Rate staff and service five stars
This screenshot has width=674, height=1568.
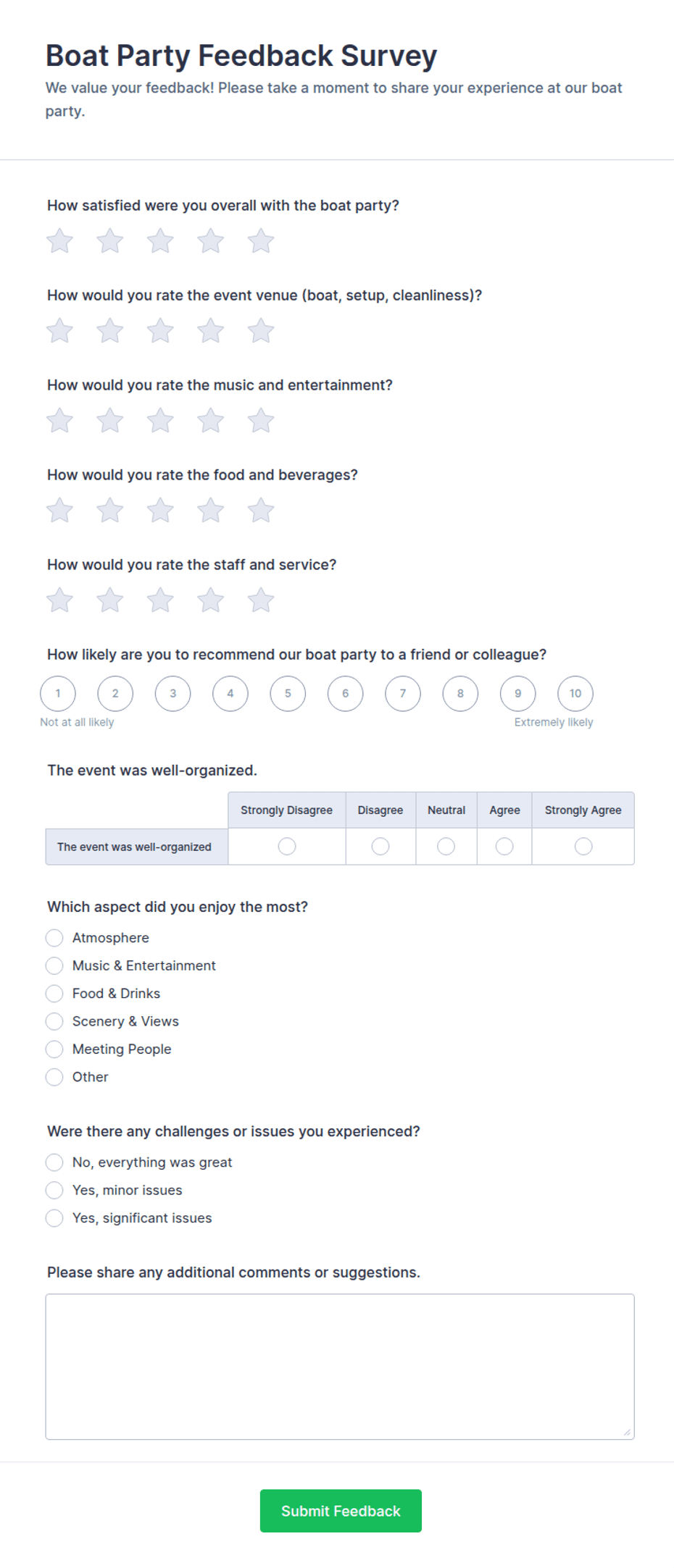(261, 600)
